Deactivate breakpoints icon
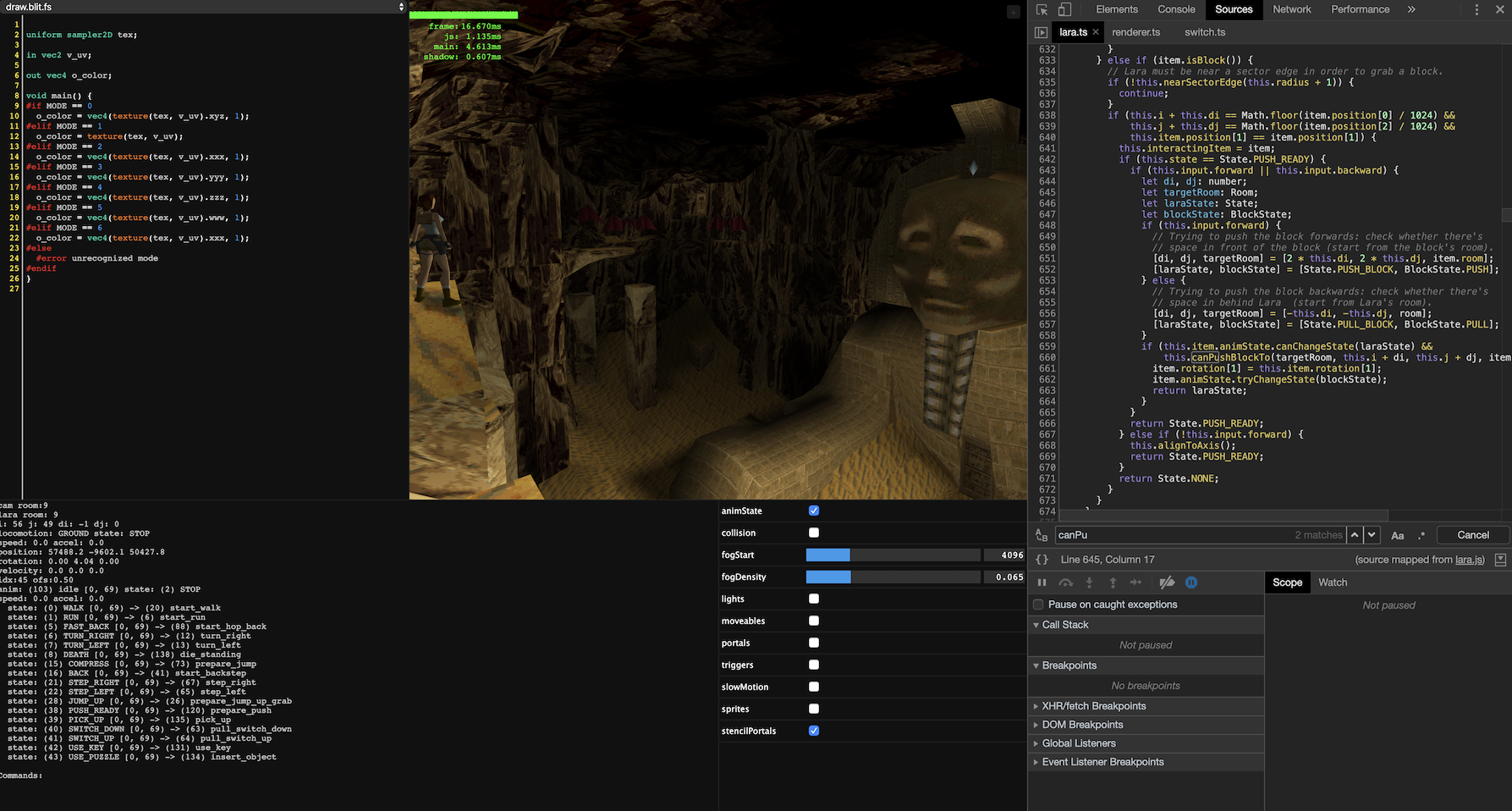The height and width of the screenshot is (811, 1512). coord(1167,582)
